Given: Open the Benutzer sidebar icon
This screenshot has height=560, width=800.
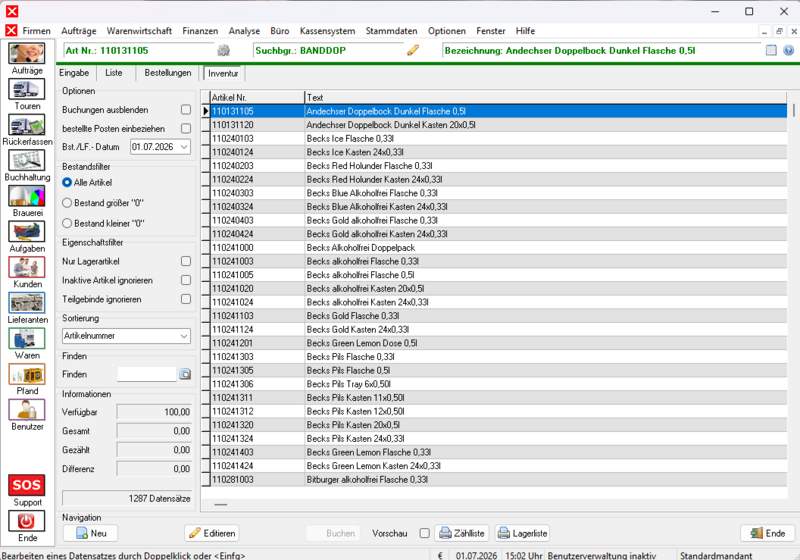Looking at the screenshot, I should [x=27, y=410].
